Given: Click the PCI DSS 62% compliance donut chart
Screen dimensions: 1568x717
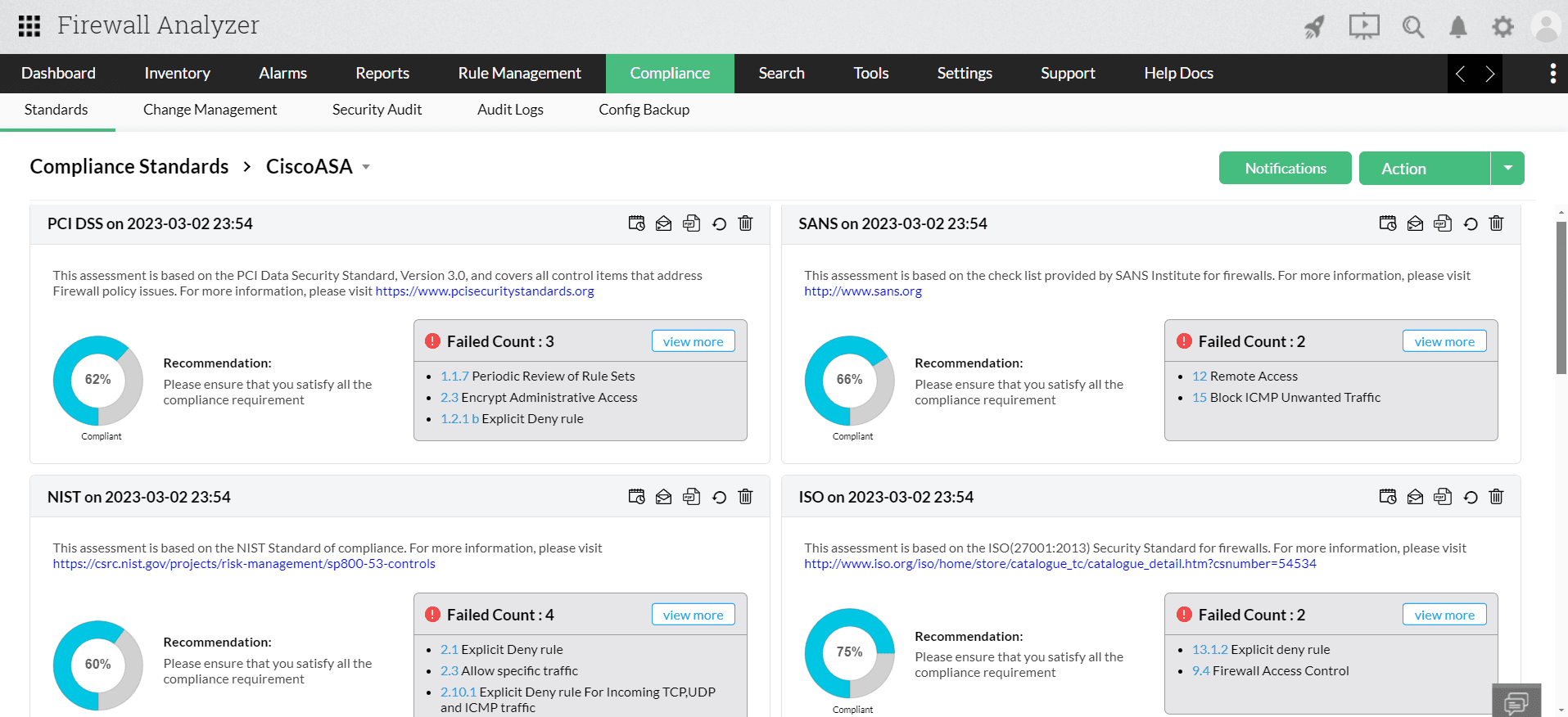Looking at the screenshot, I should coord(98,381).
